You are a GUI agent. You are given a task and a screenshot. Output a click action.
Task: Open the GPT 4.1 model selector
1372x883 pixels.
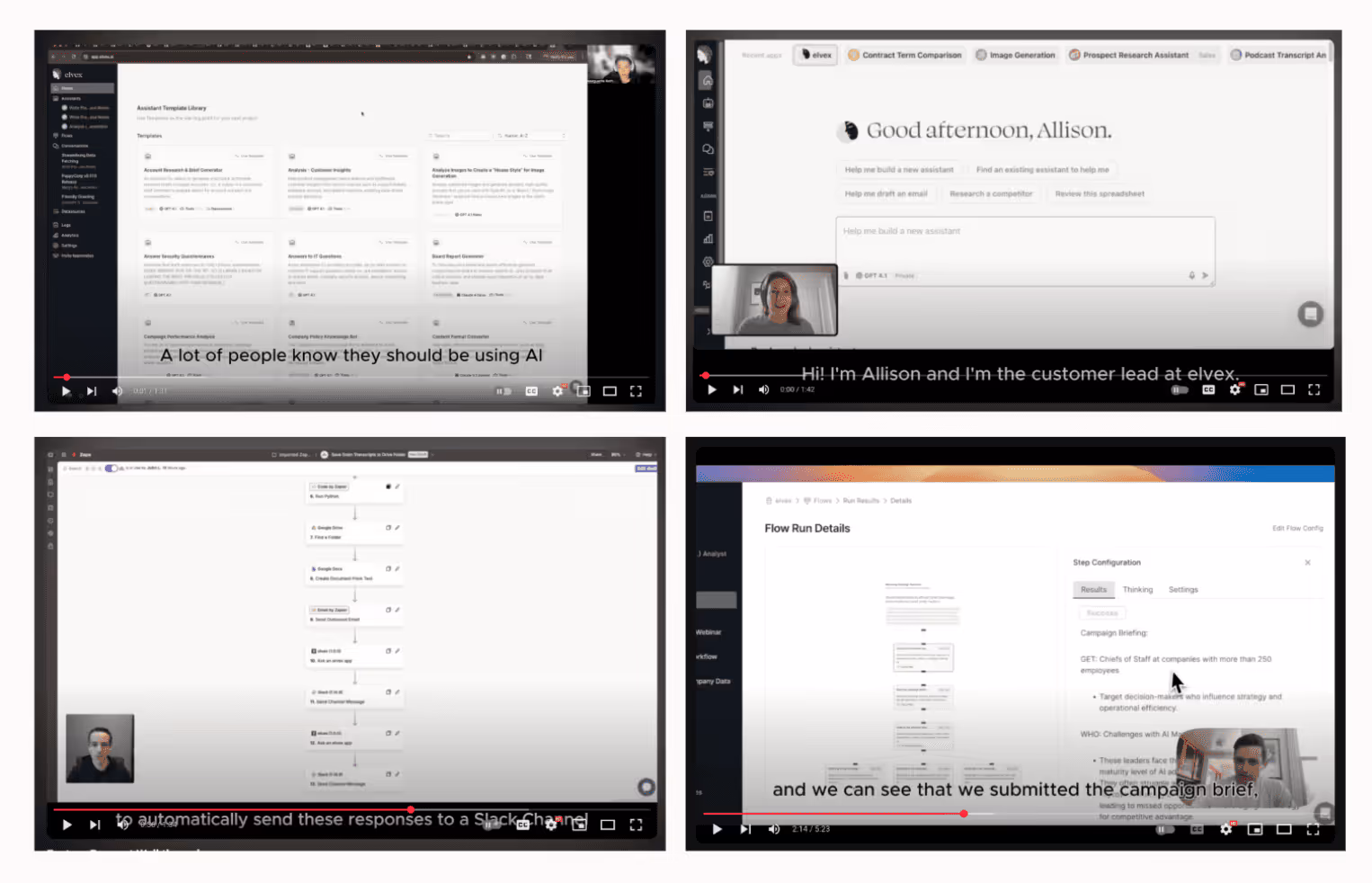point(872,275)
